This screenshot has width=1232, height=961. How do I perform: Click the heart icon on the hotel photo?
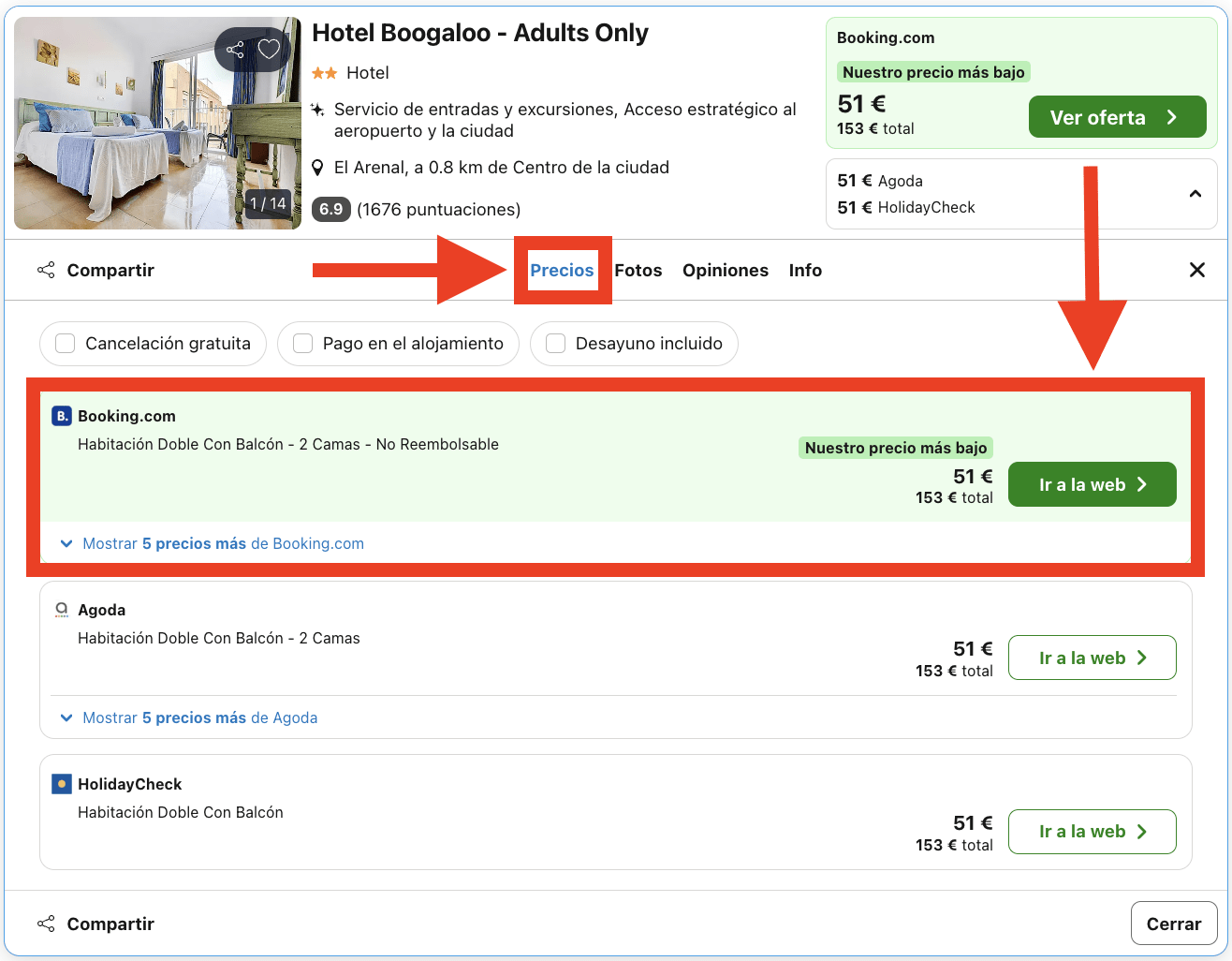click(x=269, y=49)
